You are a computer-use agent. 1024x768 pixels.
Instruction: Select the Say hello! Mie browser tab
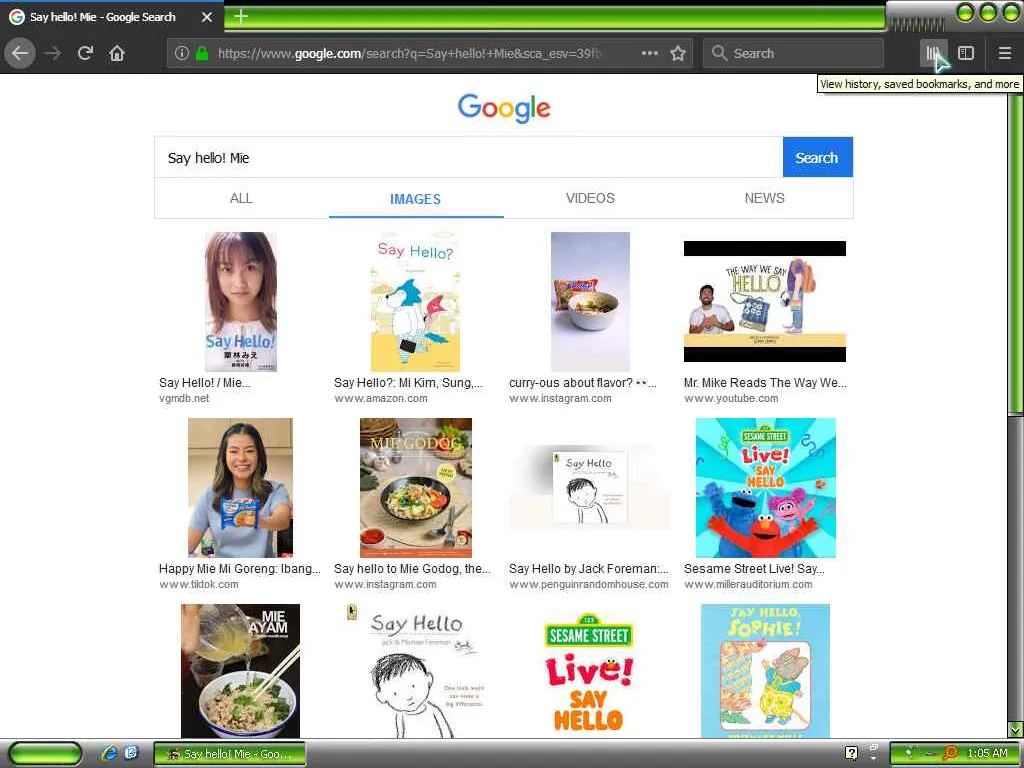coord(111,17)
